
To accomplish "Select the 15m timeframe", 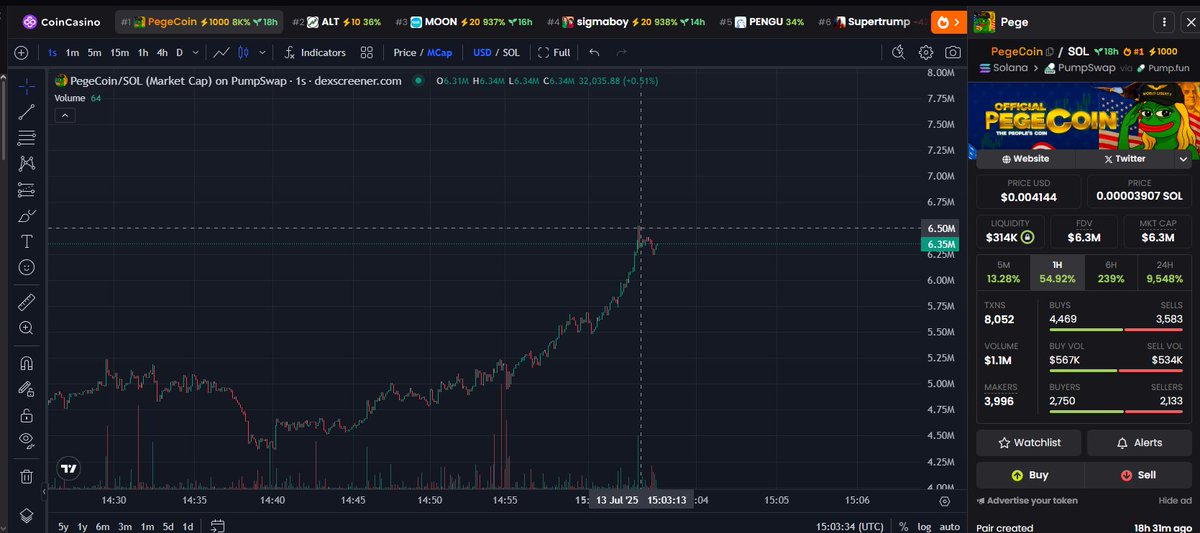I will 119,52.
